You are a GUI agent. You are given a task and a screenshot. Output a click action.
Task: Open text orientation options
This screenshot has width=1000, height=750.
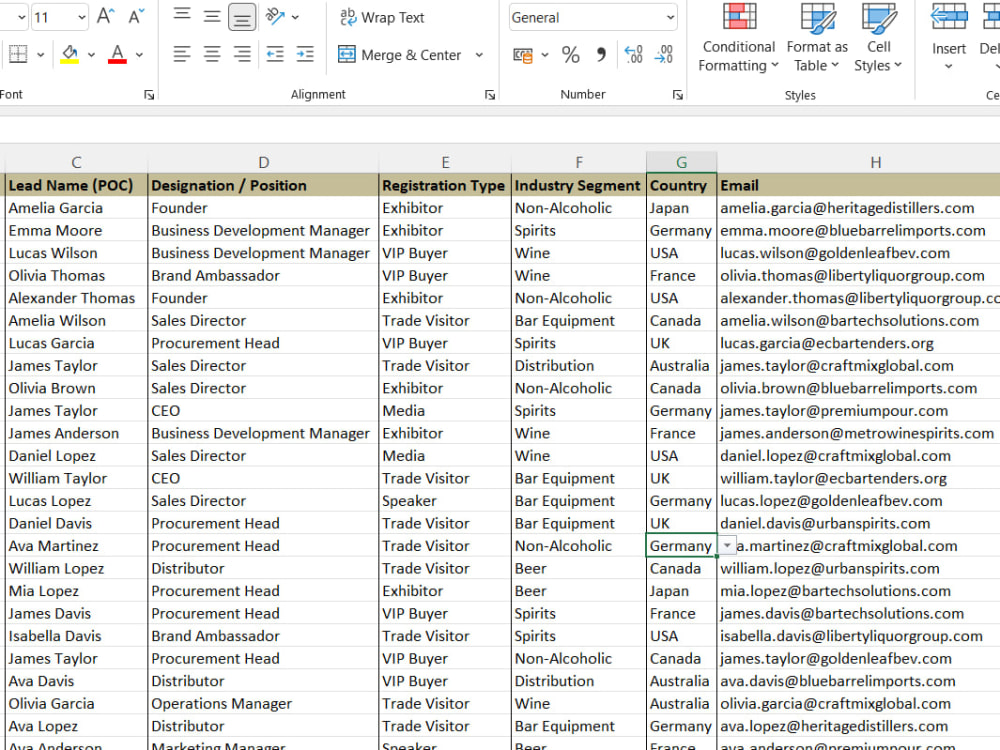pyautogui.click(x=276, y=17)
